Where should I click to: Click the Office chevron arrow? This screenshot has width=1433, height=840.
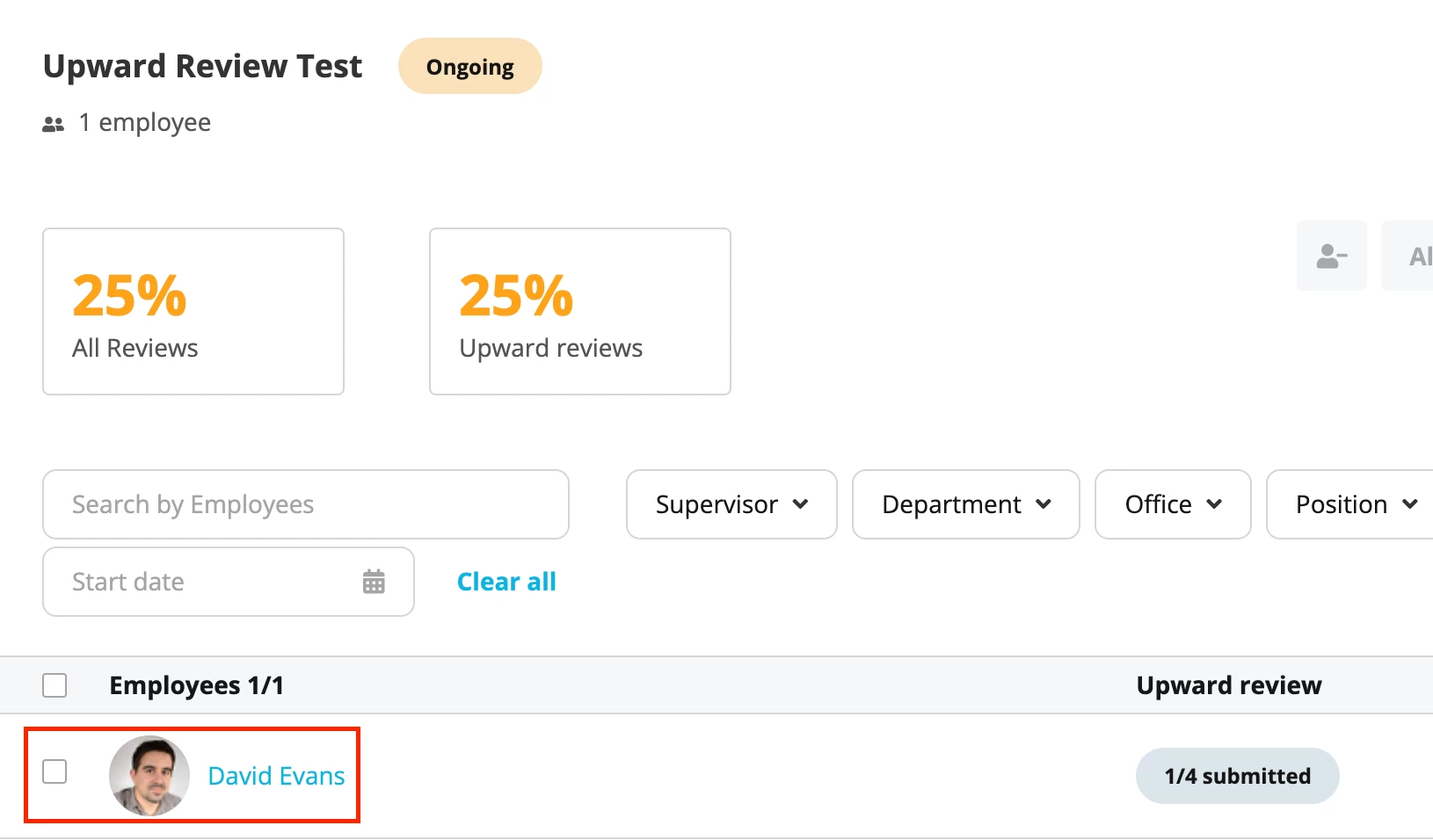tap(1214, 504)
